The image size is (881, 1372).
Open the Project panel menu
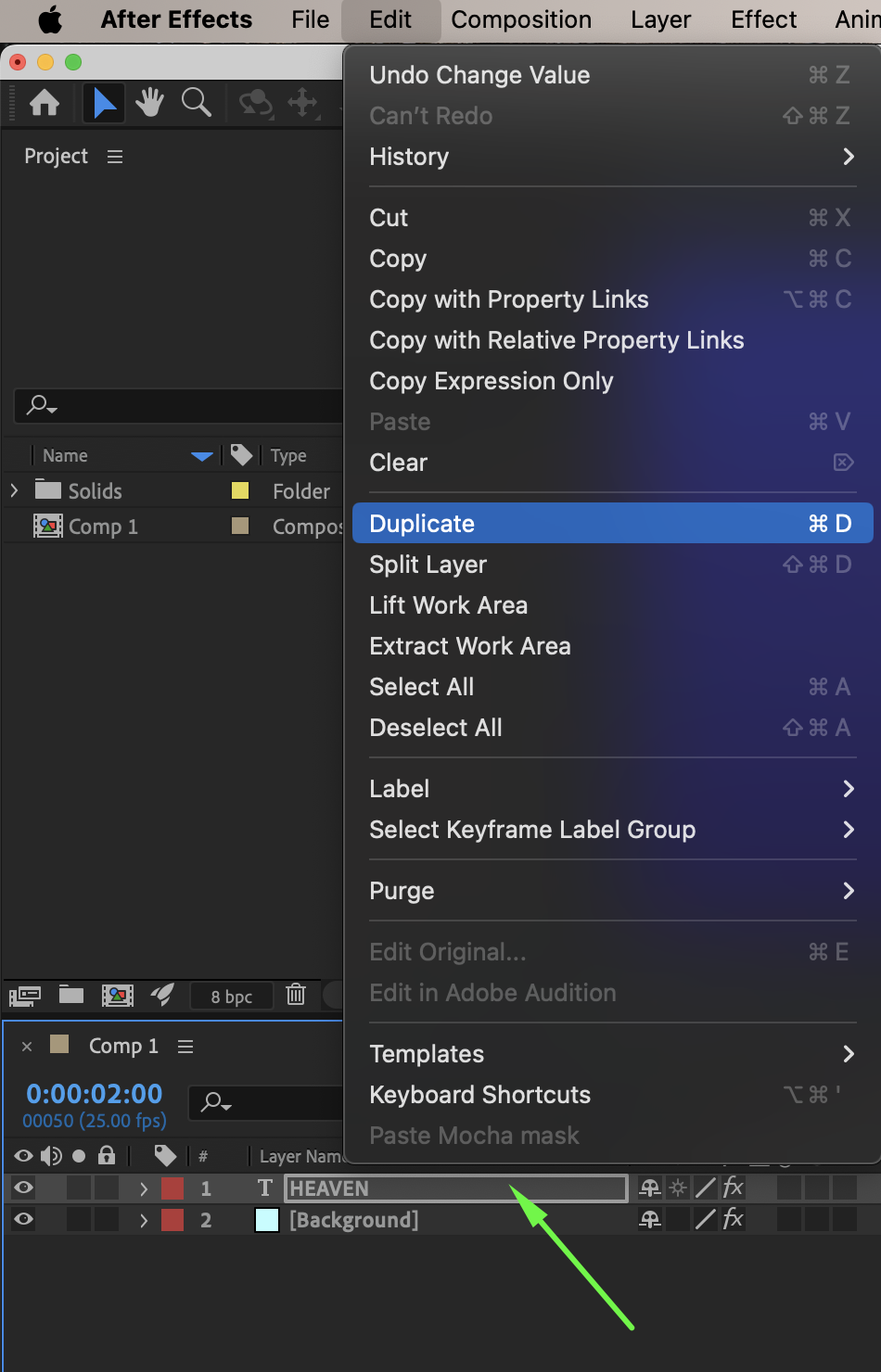tap(115, 157)
